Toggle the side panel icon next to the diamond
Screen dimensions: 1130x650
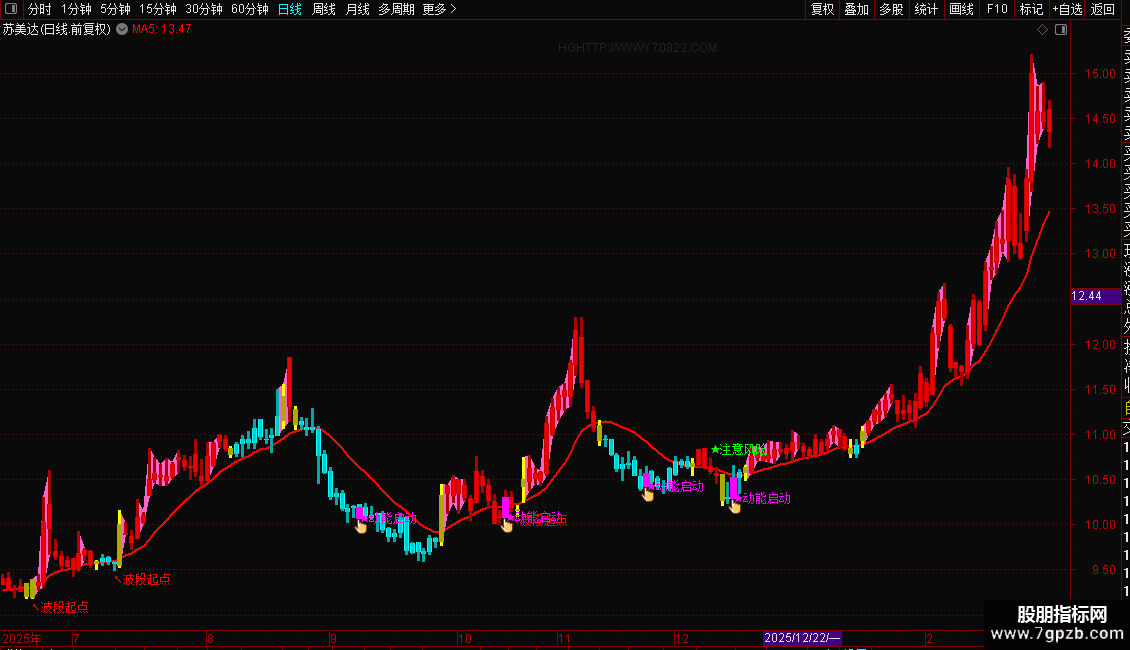[1061, 29]
